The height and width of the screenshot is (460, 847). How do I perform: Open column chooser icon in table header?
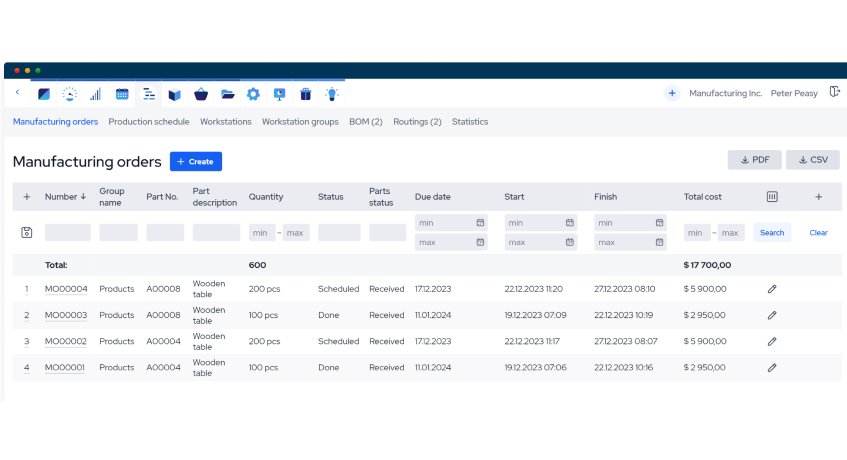tap(772, 197)
